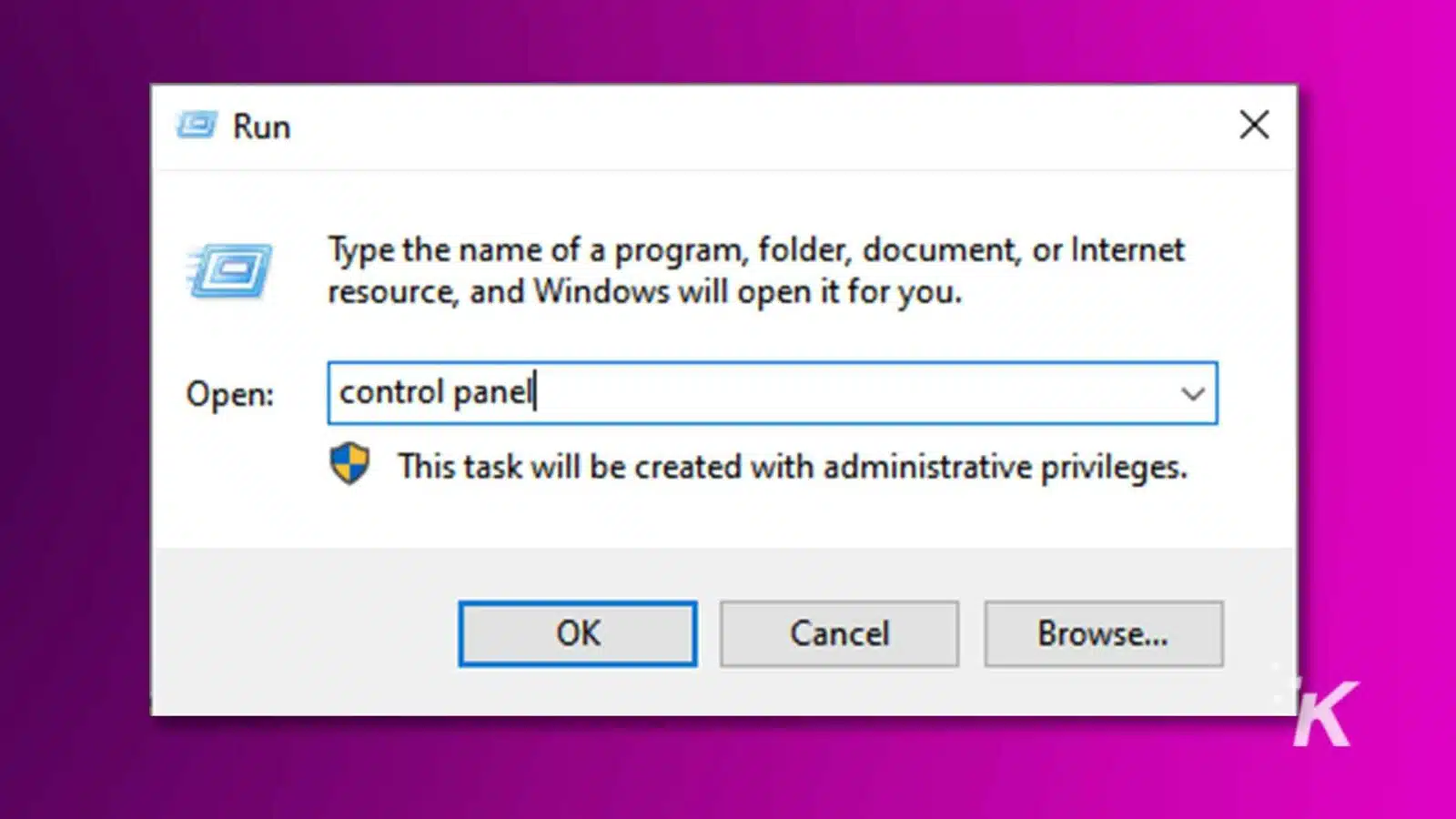1456x819 pixels.
Task: Close the Run dialog window
Action: [1254, 126]
